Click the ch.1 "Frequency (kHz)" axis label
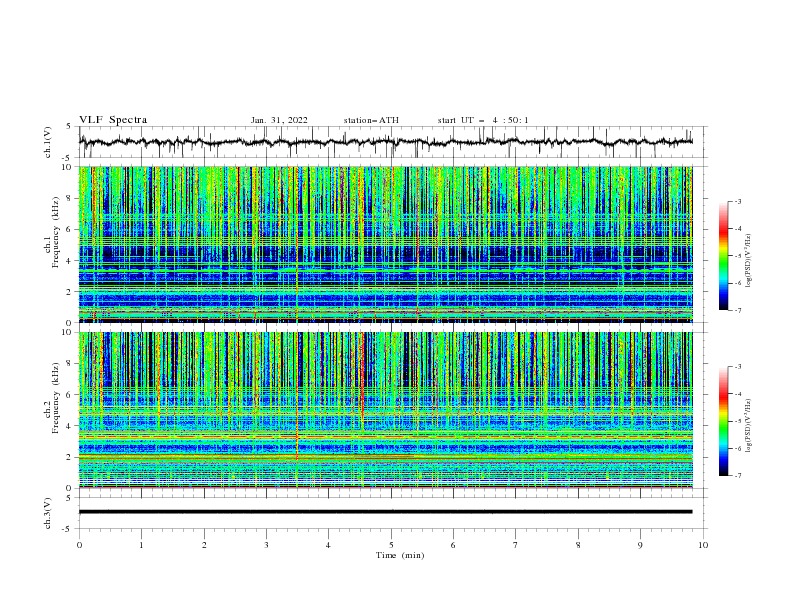This screenshot has height=612, width=792. (x=56, y=233)
